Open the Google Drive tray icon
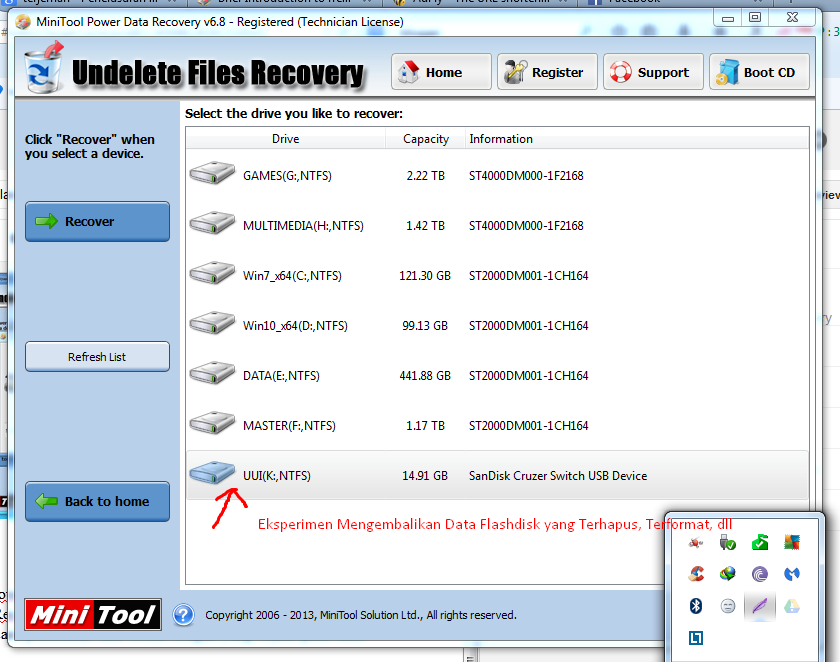840x662 pixels. click(791, 606)
